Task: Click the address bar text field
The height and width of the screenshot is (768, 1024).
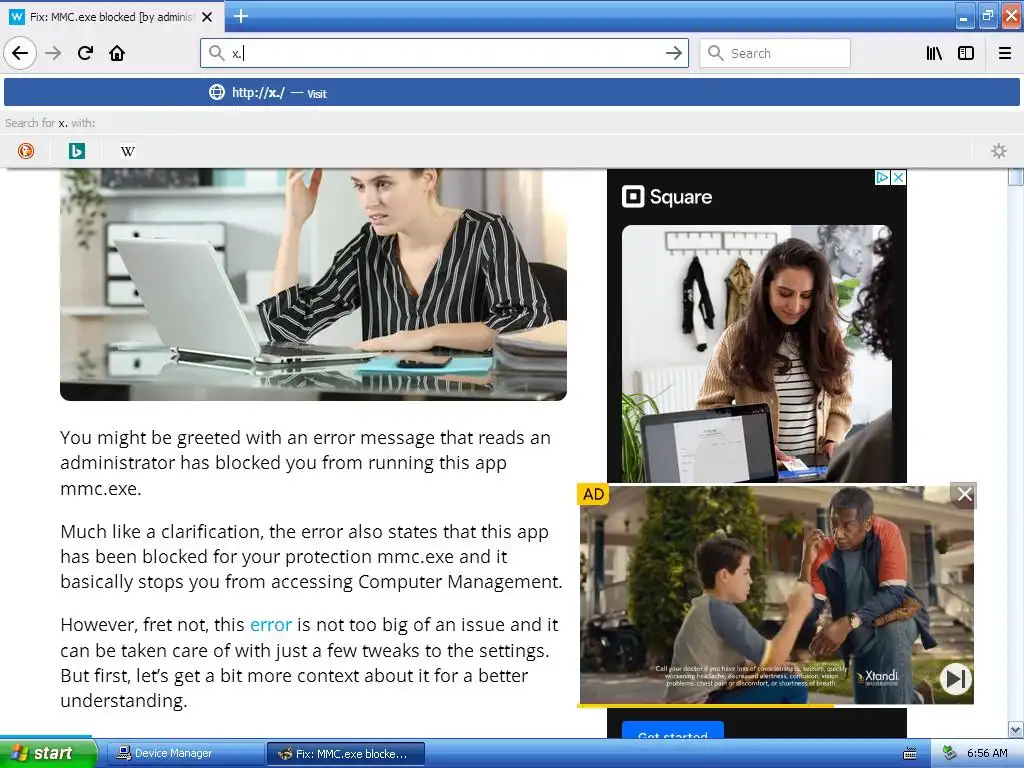Action: click(444, 53)
